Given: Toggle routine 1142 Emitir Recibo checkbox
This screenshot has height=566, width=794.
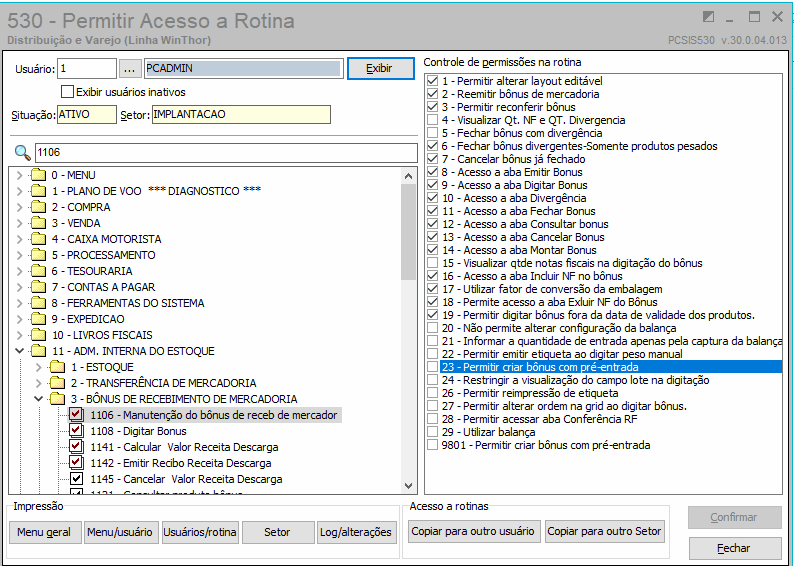Looking at the screenshot, I should click(x=76, y=463).
